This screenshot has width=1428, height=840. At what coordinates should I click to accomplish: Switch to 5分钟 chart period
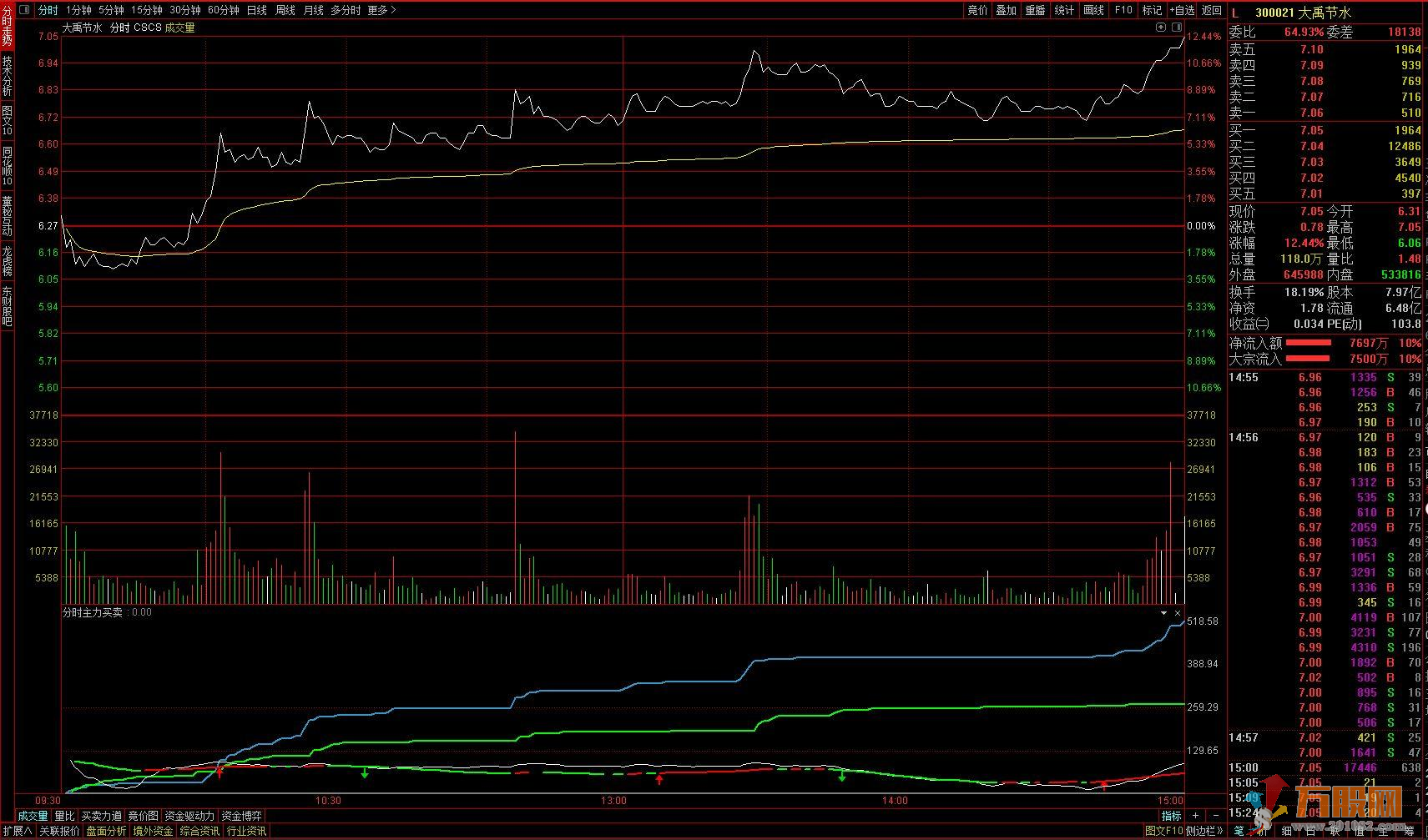click(x=111, y=10)
